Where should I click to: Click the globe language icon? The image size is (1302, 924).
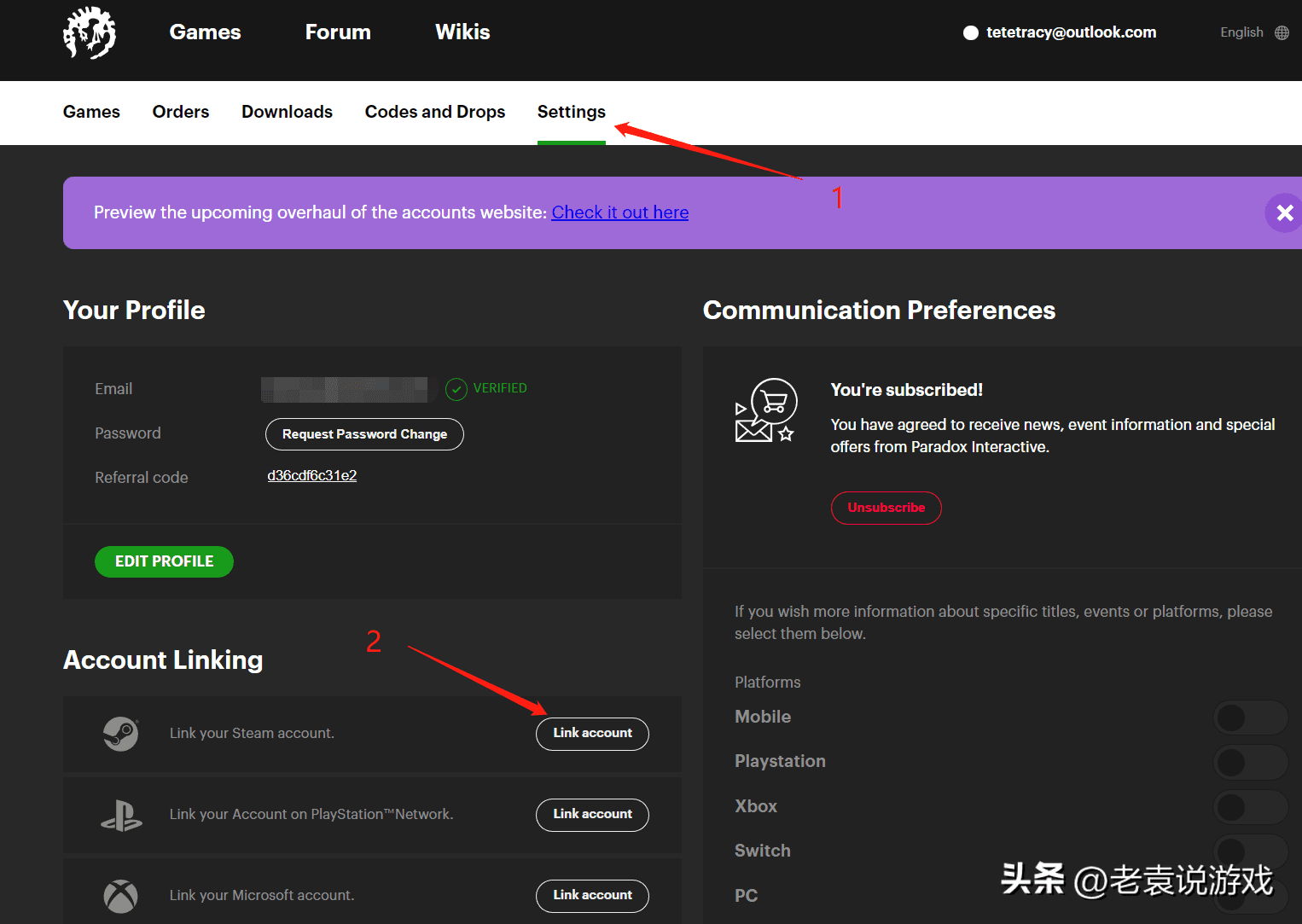click(1282, 32)
